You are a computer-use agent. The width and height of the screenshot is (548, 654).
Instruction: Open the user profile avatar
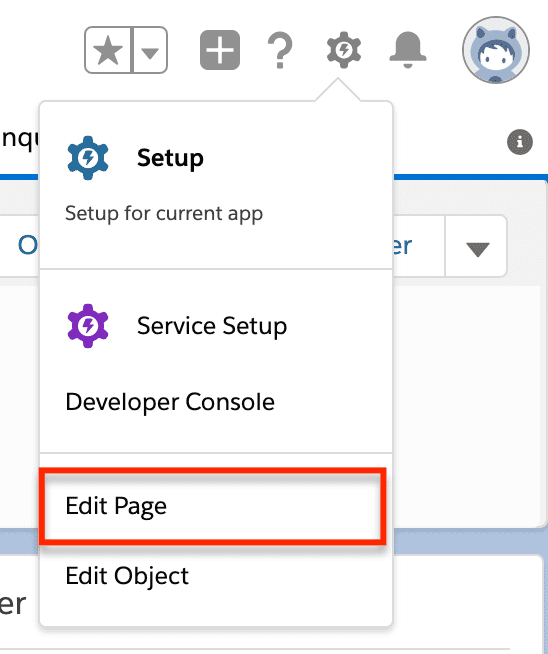click(x=496, y=50)
